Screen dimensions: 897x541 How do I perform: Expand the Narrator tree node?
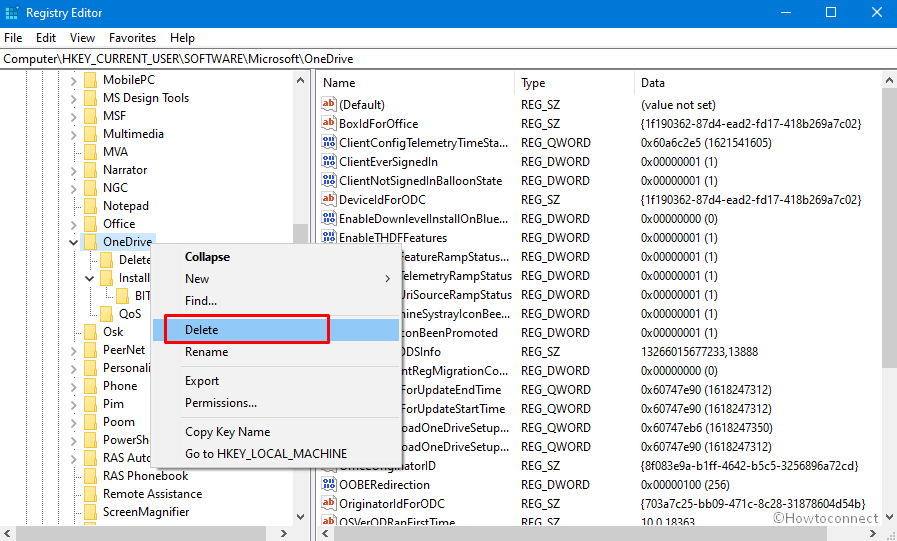click(73, 170)
